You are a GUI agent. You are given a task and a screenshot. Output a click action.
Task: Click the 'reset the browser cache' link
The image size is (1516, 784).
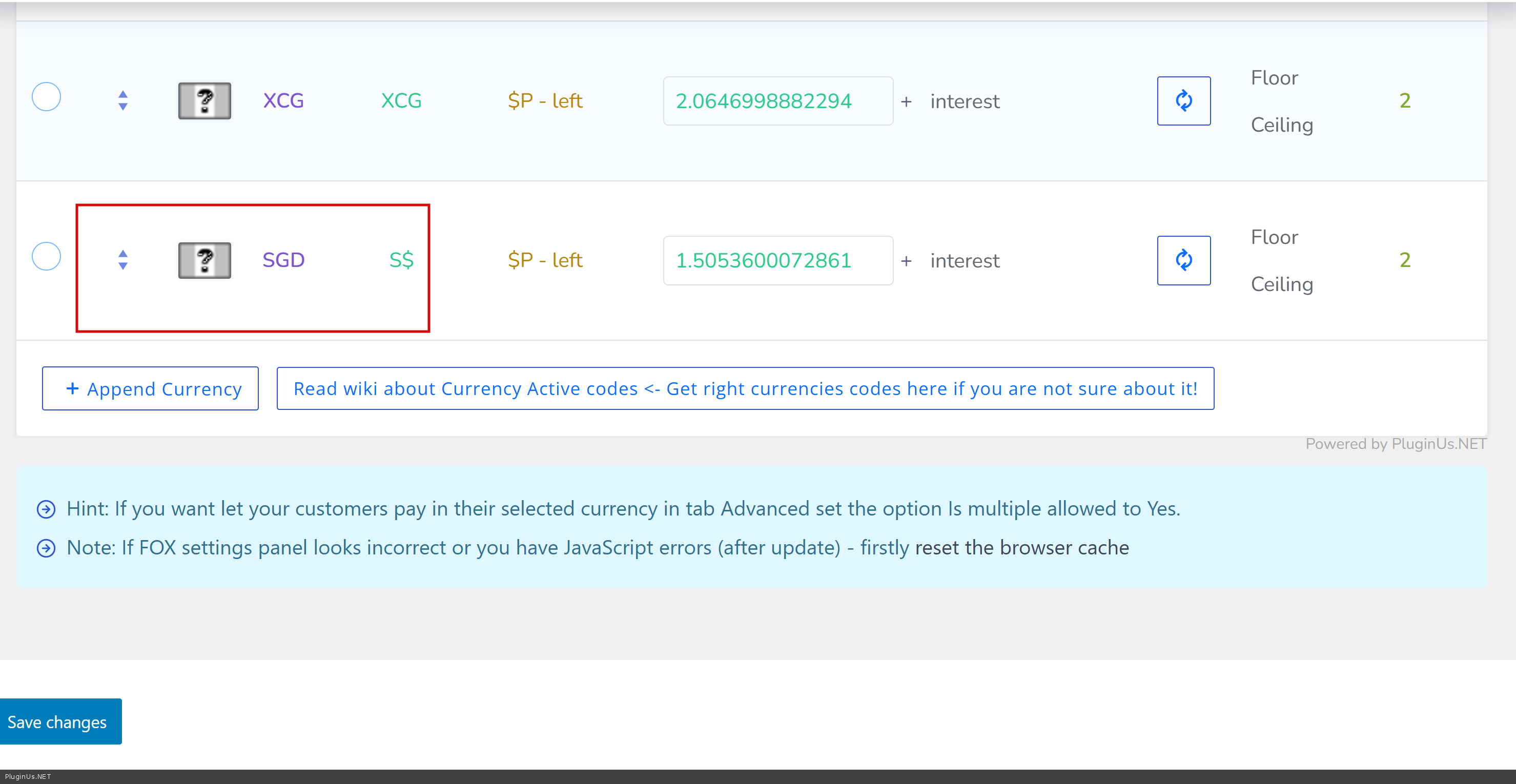pyautogui.click(x=1021, y=548)
